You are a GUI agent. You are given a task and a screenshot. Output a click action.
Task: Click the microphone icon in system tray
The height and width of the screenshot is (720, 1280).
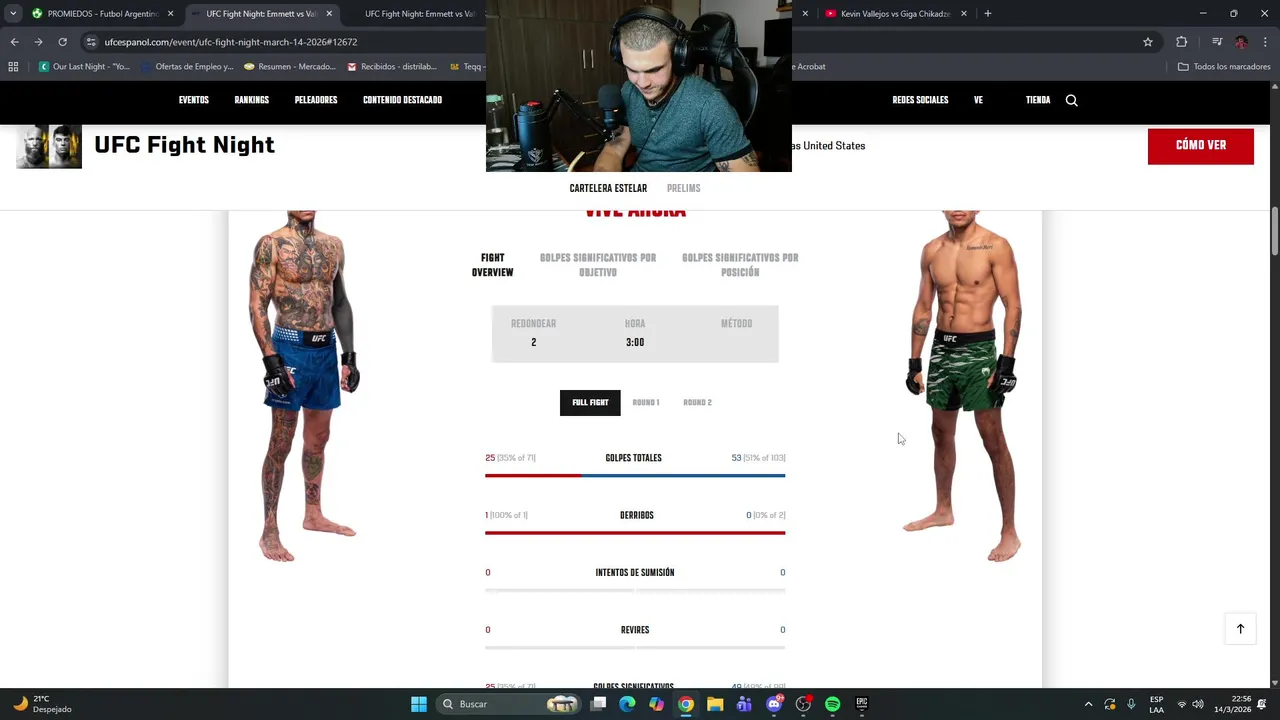(1131, 704)
